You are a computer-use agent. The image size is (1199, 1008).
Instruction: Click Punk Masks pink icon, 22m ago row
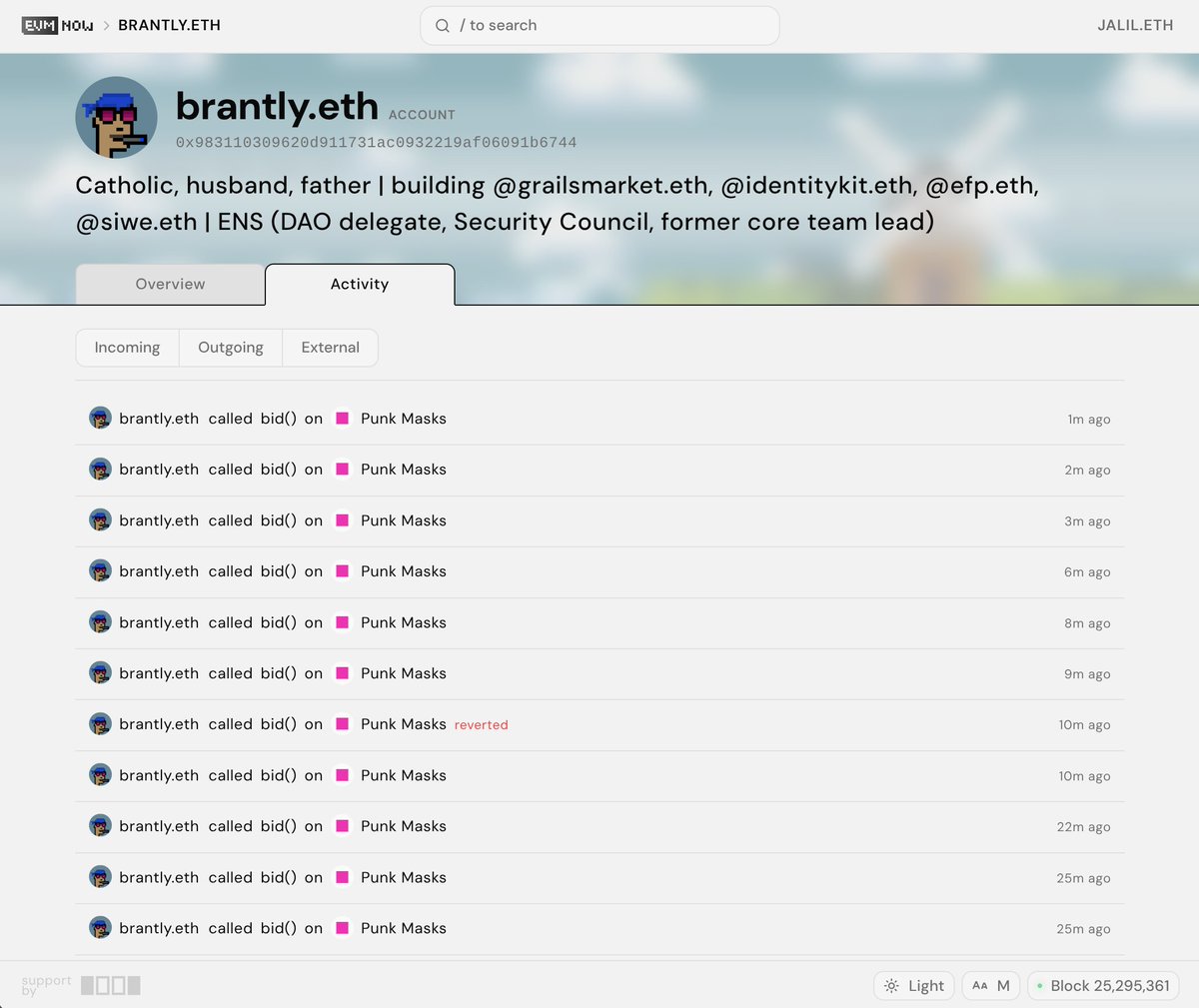pos(342,826)
